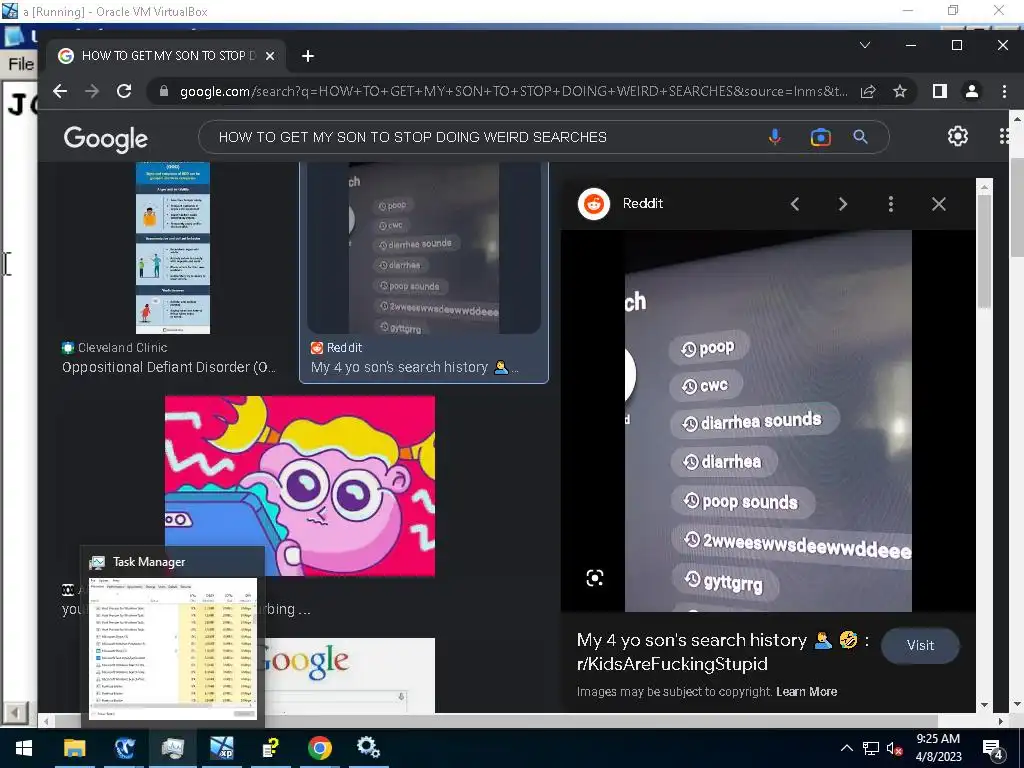1024x768 pixels.
Task: Click the horizontal scrollbar left arrow
Action: tap(46, 721)
